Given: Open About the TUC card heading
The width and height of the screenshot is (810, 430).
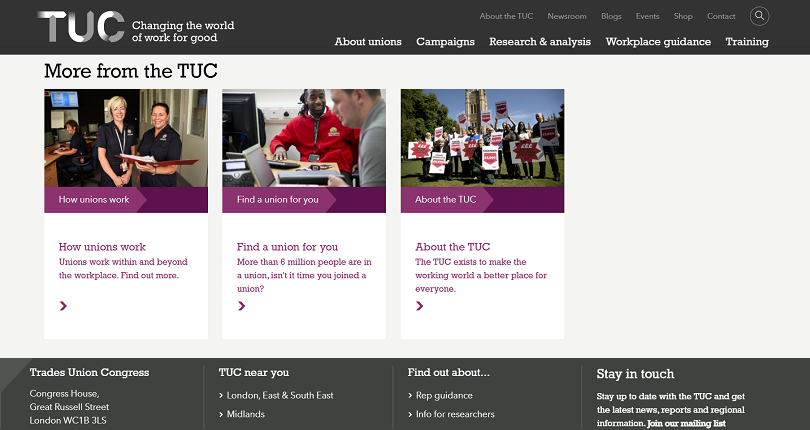Looking at the screenshot, I should pos(453,247).
